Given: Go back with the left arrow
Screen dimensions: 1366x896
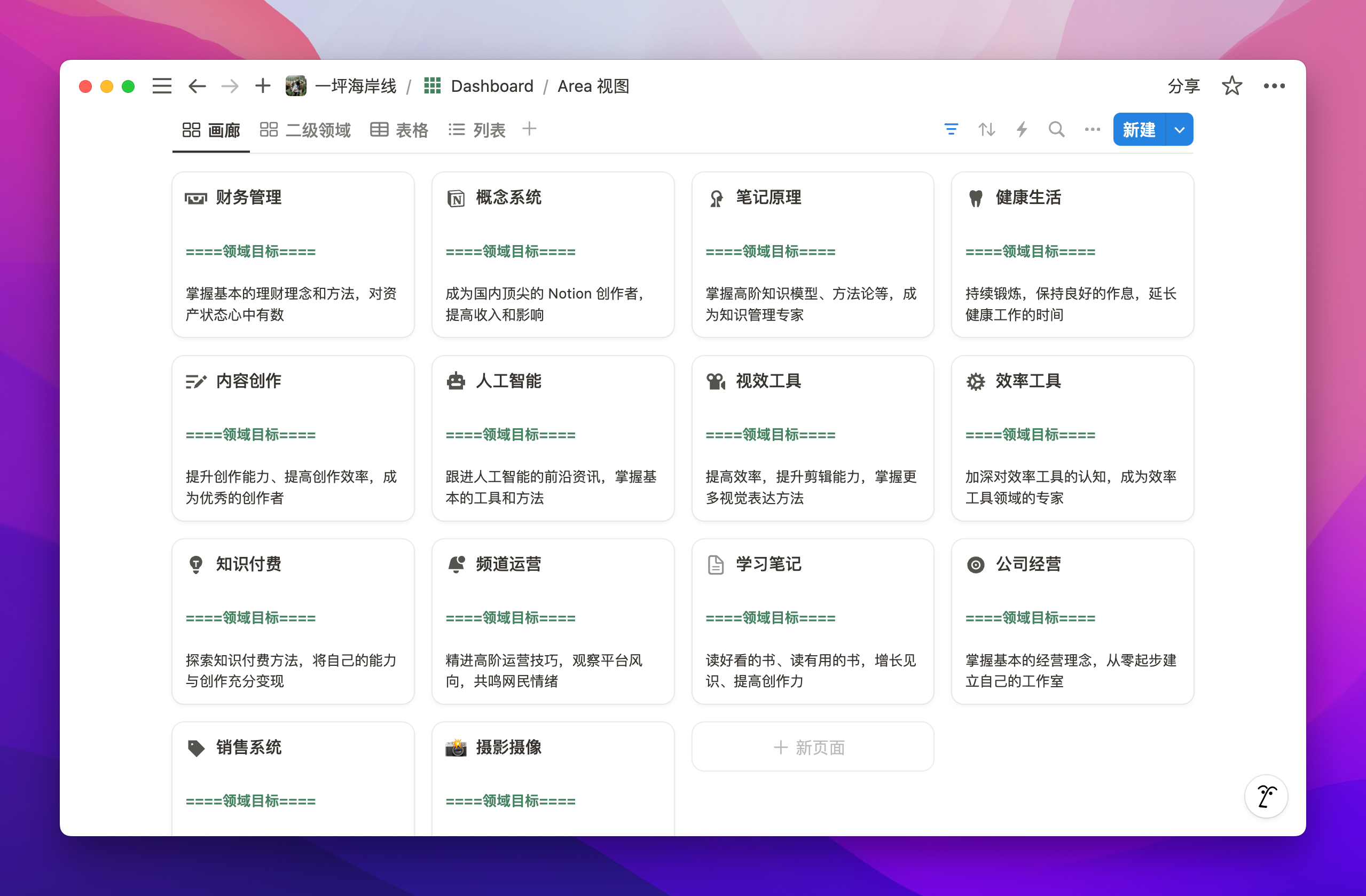Looking at the screenshot, I should (x=197, y=86).
